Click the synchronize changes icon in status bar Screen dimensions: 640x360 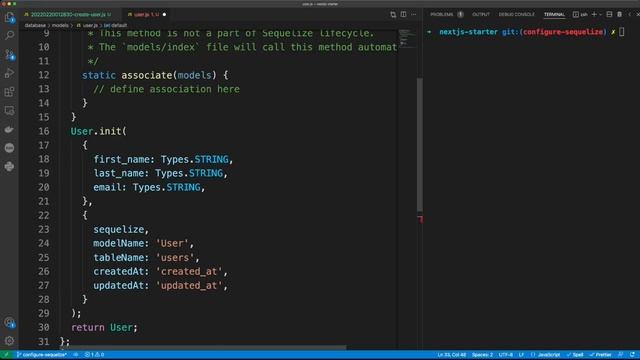click(x=76, y=355)
